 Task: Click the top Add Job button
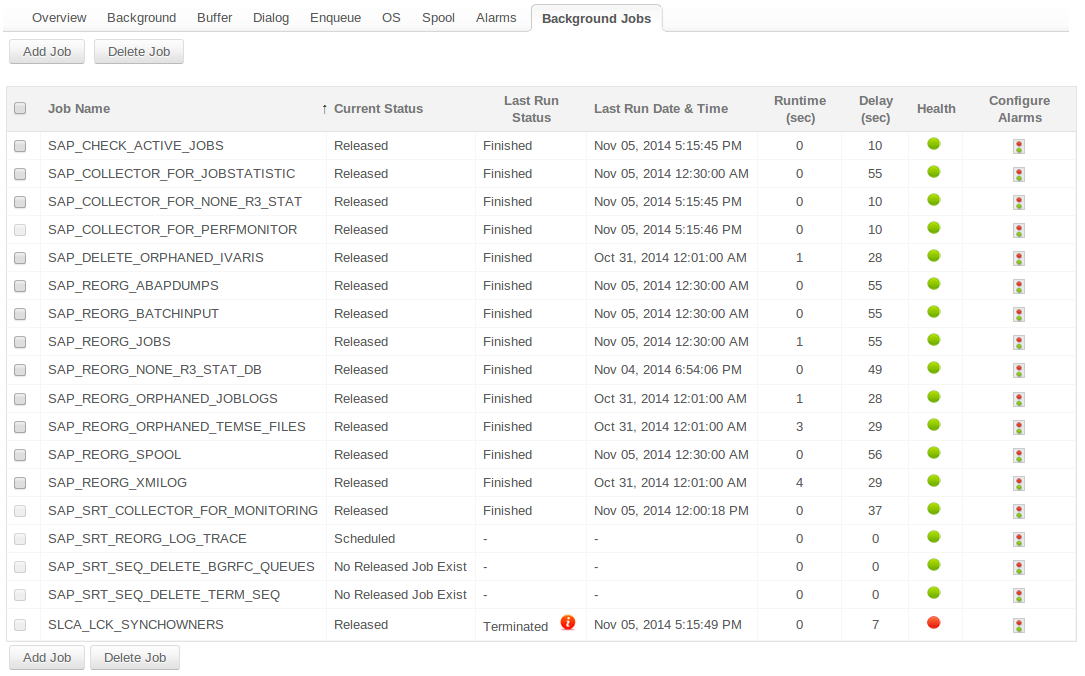point(47,51)
